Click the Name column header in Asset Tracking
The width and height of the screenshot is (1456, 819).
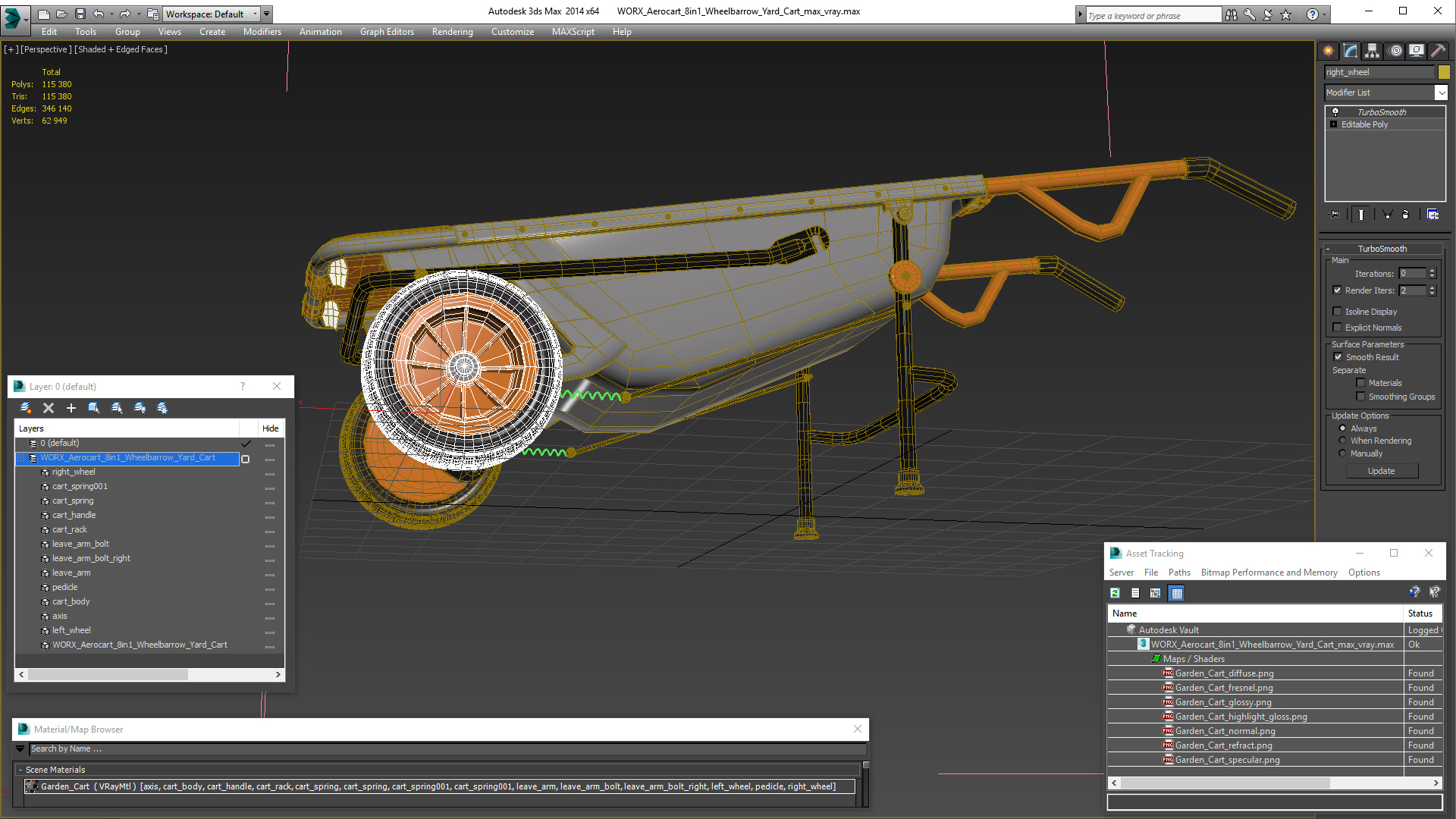click(1255, 613)
